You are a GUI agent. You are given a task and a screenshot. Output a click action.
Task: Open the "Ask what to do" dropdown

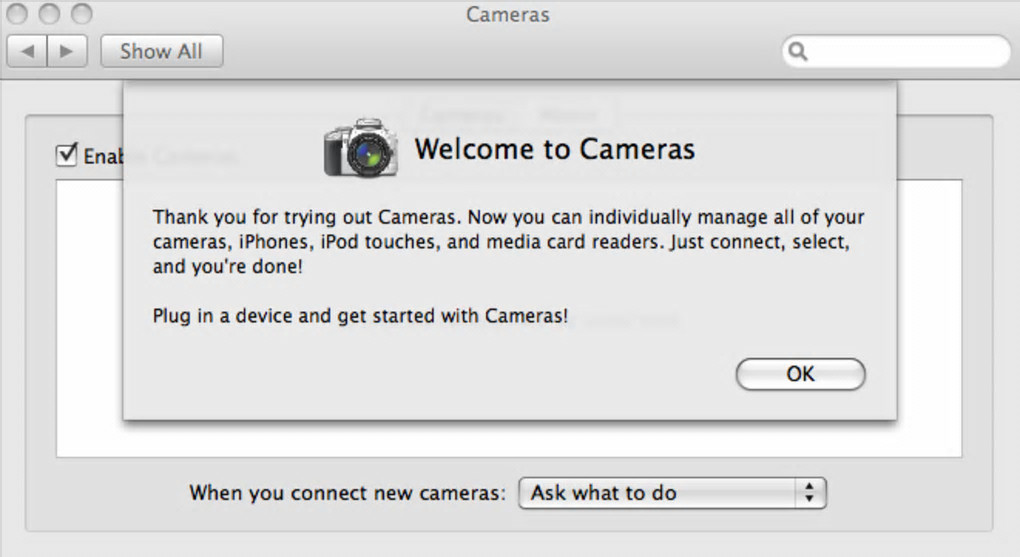click(x=671, y=493)
